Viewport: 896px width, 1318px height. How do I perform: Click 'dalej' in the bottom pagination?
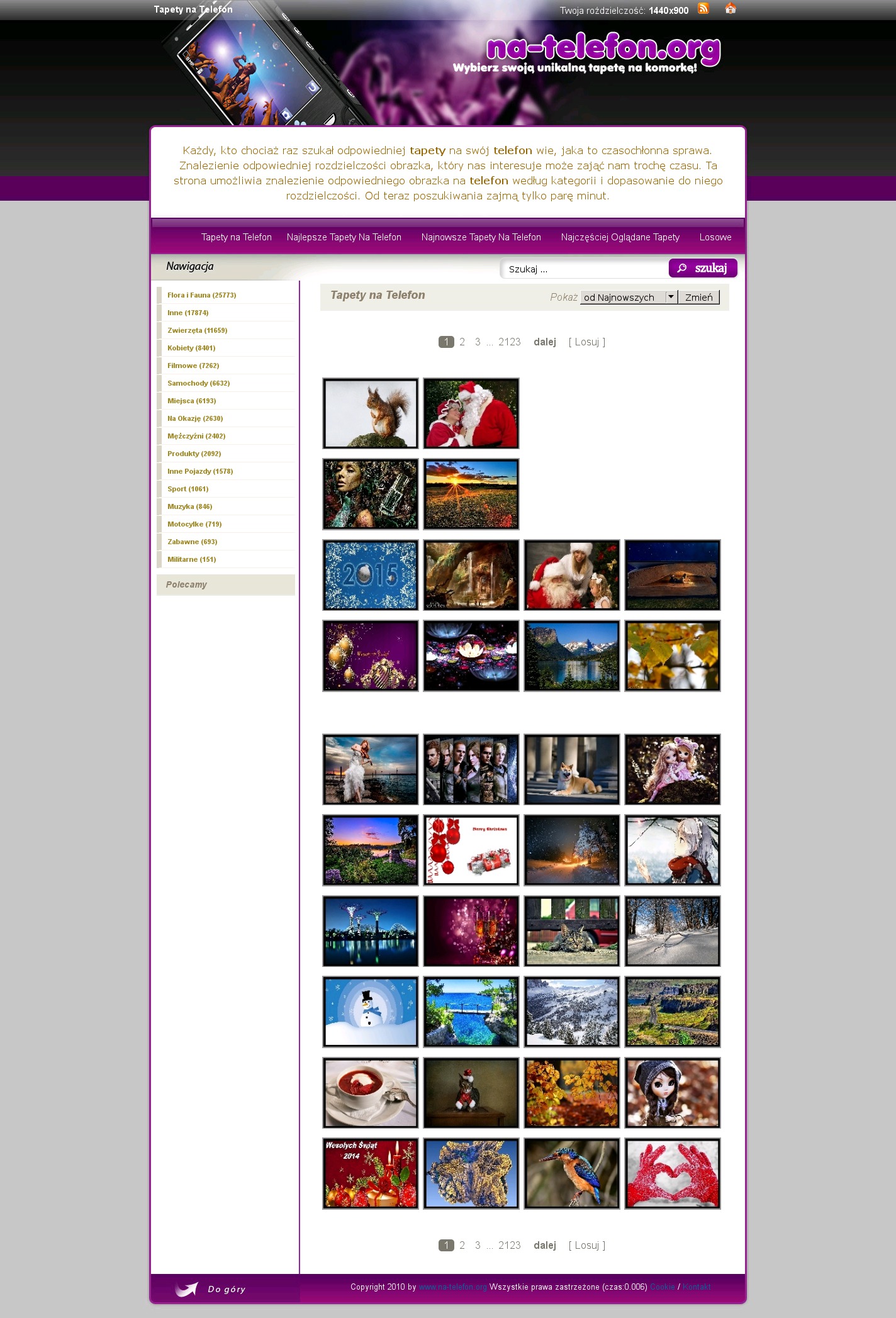(x=544, y=1246)
